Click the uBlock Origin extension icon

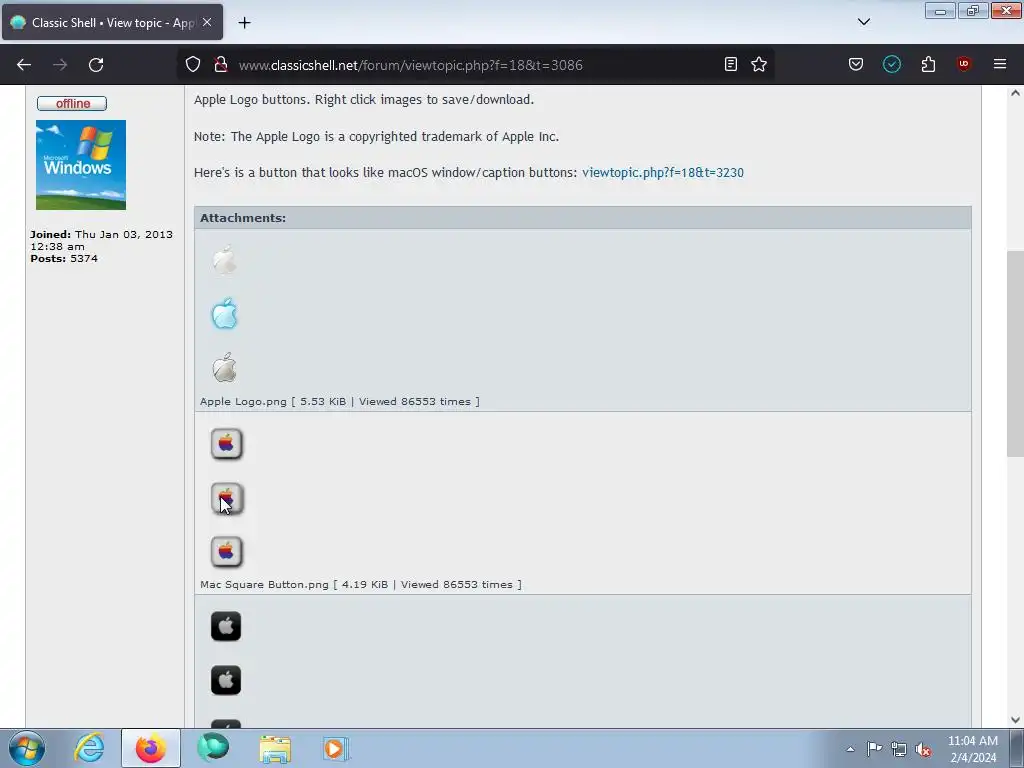[964, 64]
